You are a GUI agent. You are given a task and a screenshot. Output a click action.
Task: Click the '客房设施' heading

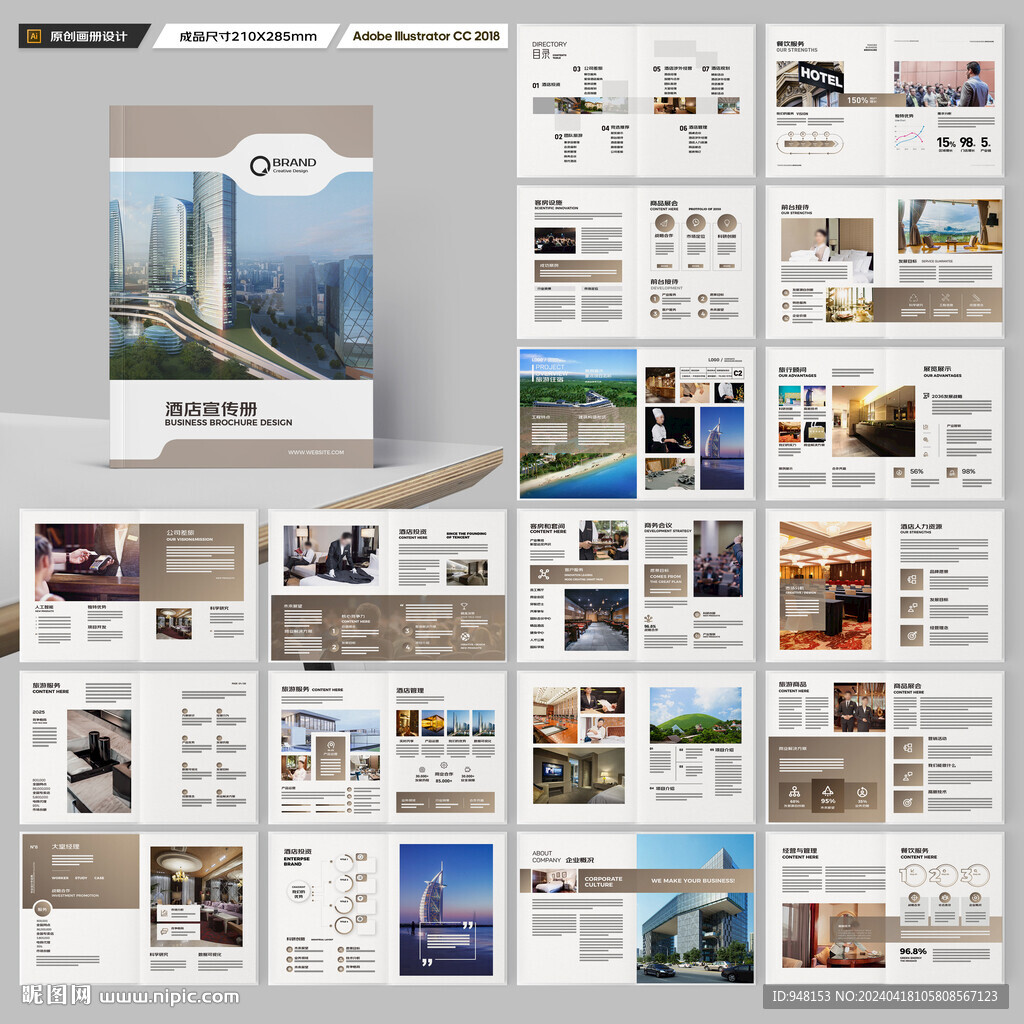point(548,202)
